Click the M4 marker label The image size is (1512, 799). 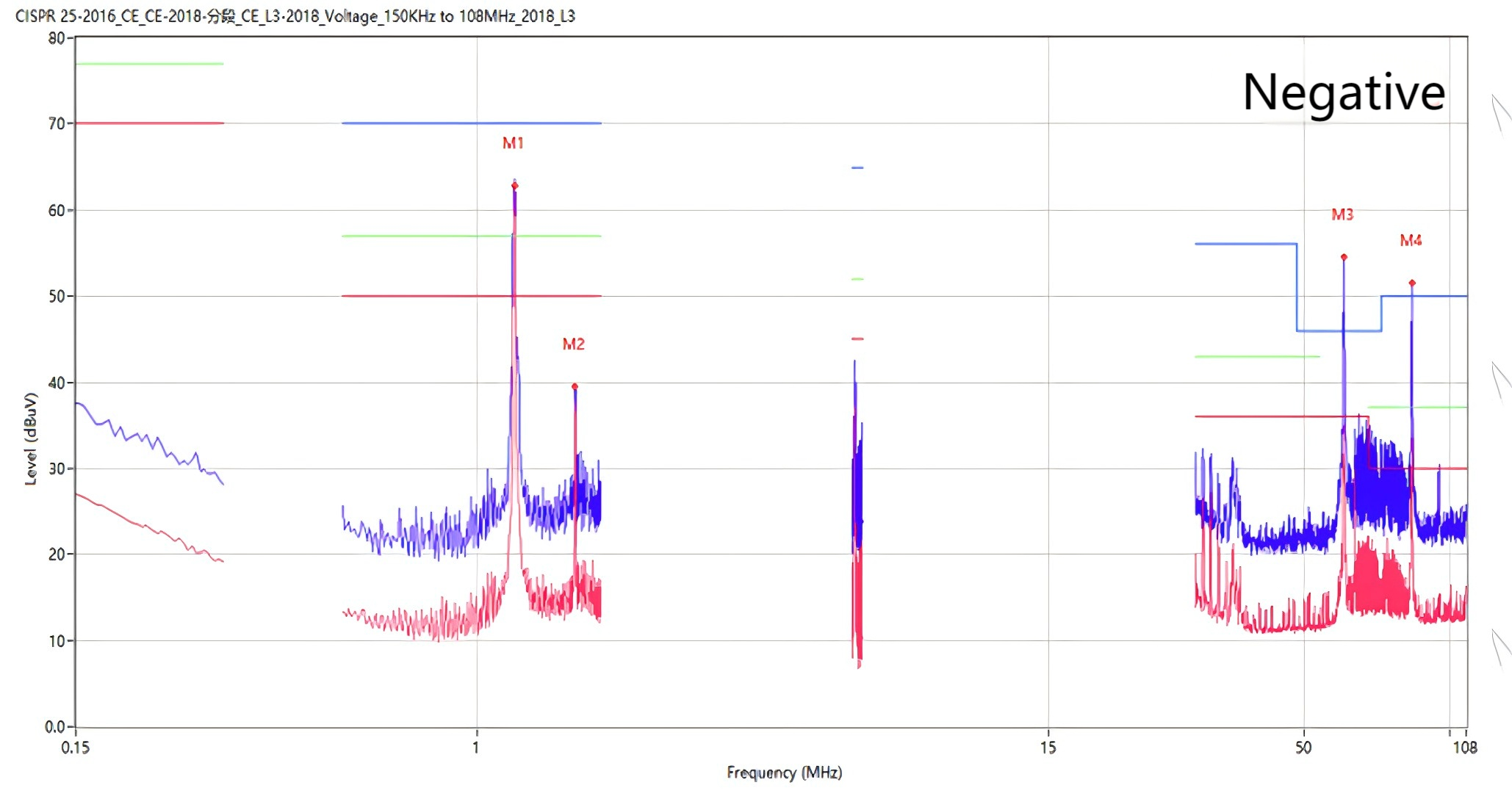(1411, 240)
